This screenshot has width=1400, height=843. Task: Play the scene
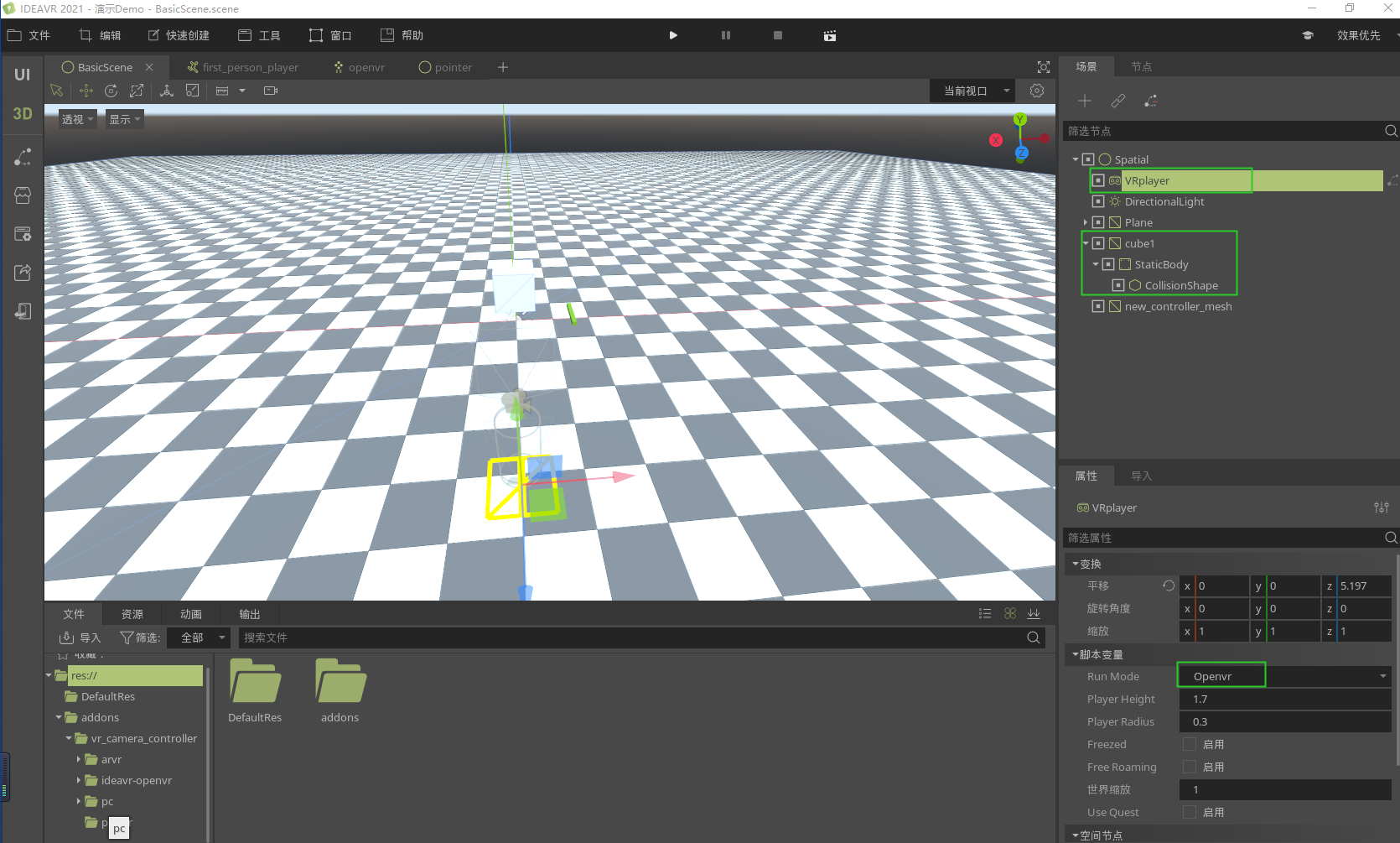click(673, 35)
